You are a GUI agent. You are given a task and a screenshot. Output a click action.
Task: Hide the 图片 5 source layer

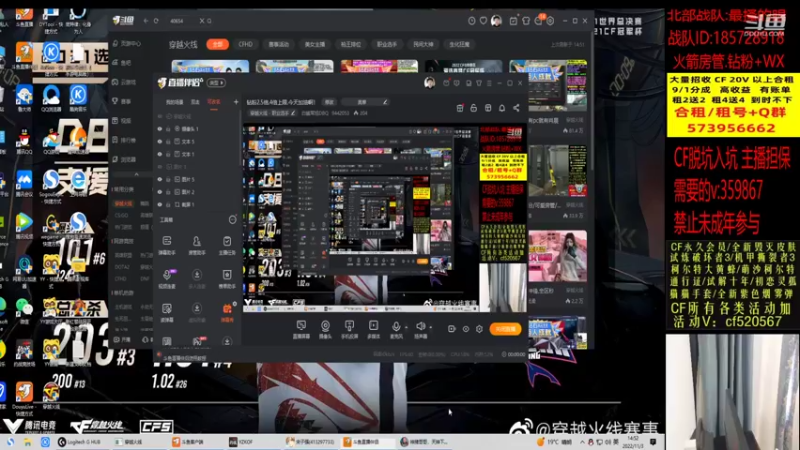(x=160, y=179)
